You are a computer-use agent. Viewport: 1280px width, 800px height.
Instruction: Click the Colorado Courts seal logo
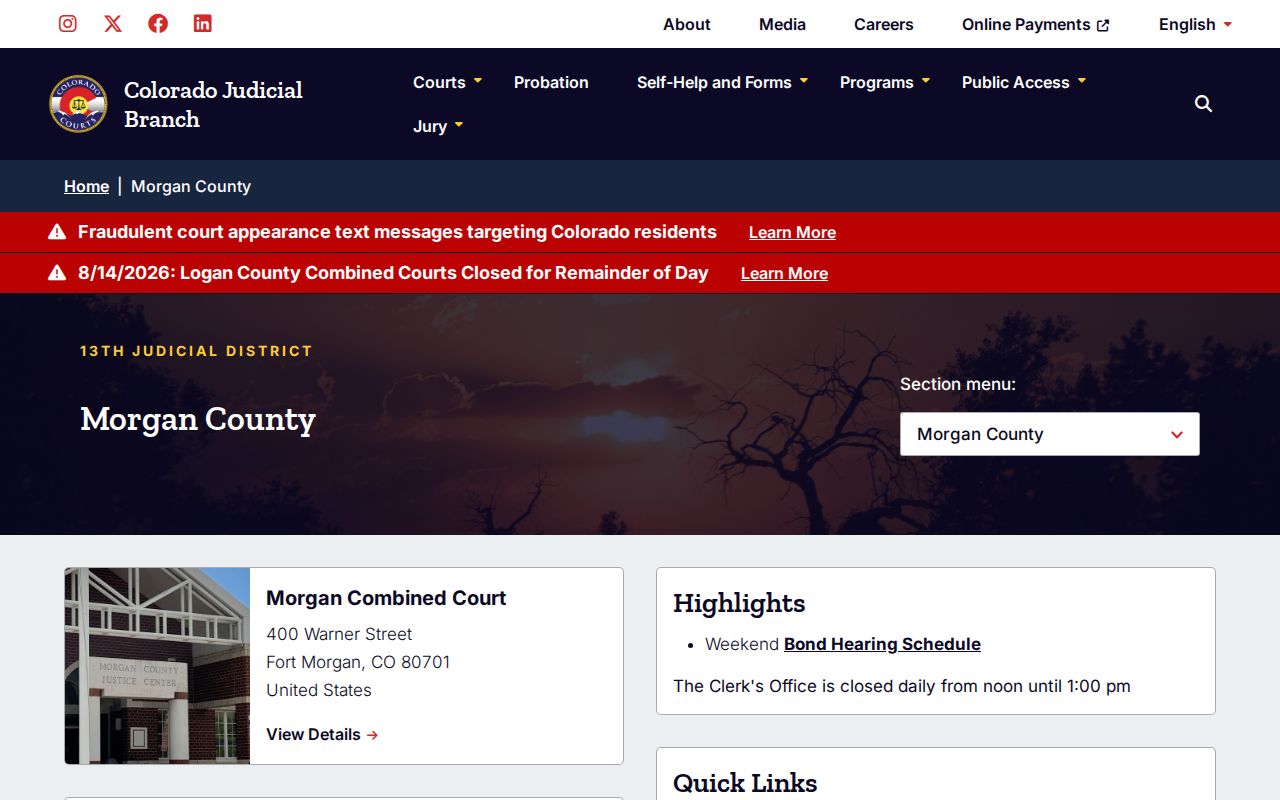pyautogui.click(x=78, y=104)
